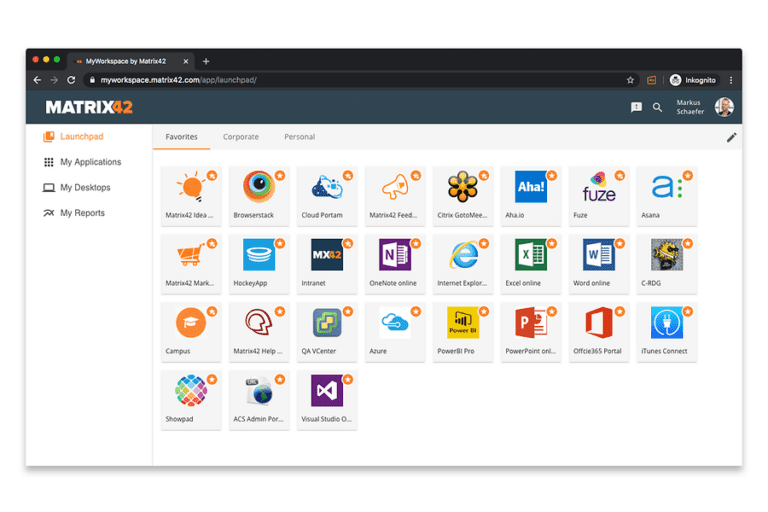The width and height of the screenshot is (768, 512).
Task: Toggle the favorite star on Asana
Action: tap(688, 175)
